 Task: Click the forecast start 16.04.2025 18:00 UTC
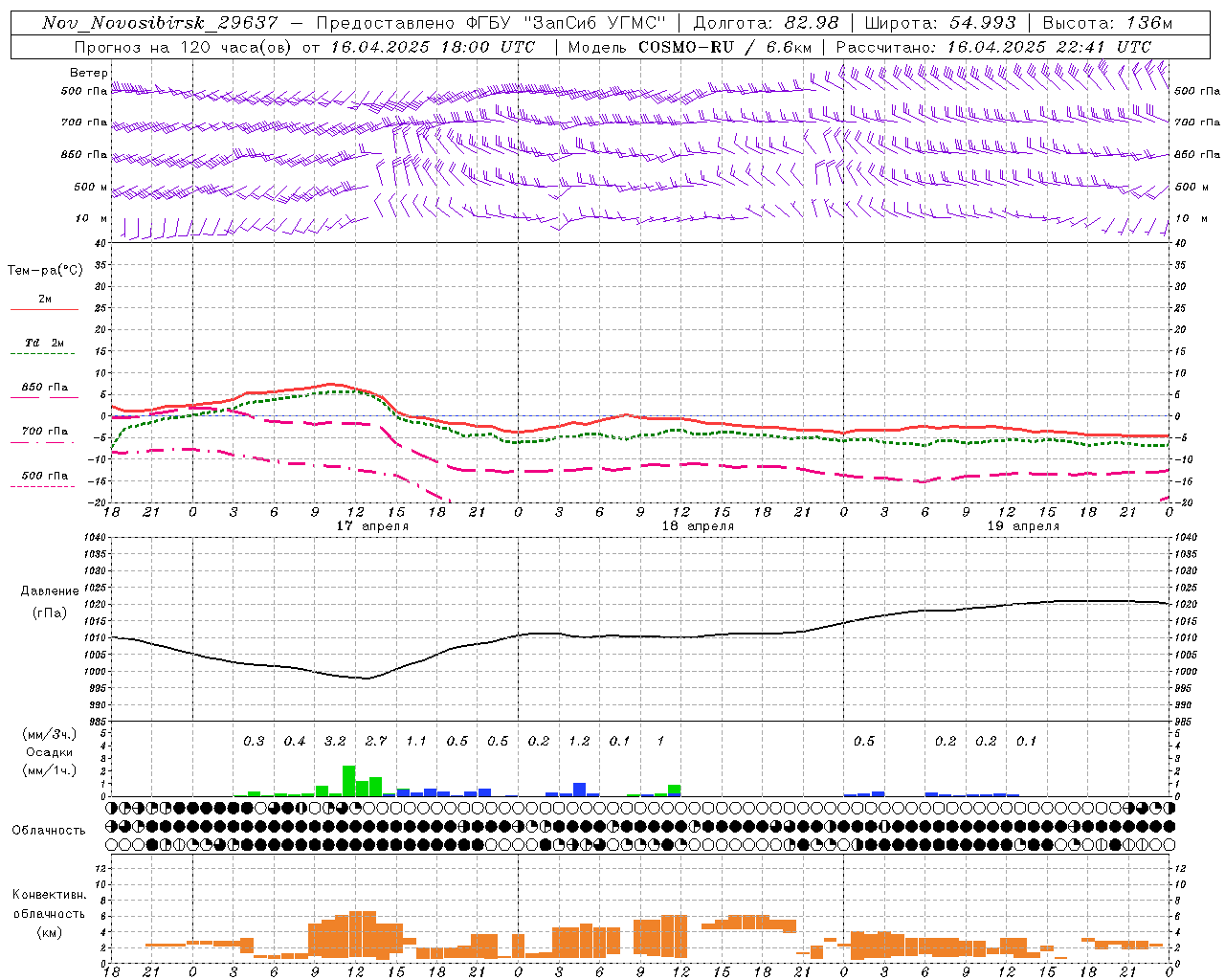pos(433,46)
